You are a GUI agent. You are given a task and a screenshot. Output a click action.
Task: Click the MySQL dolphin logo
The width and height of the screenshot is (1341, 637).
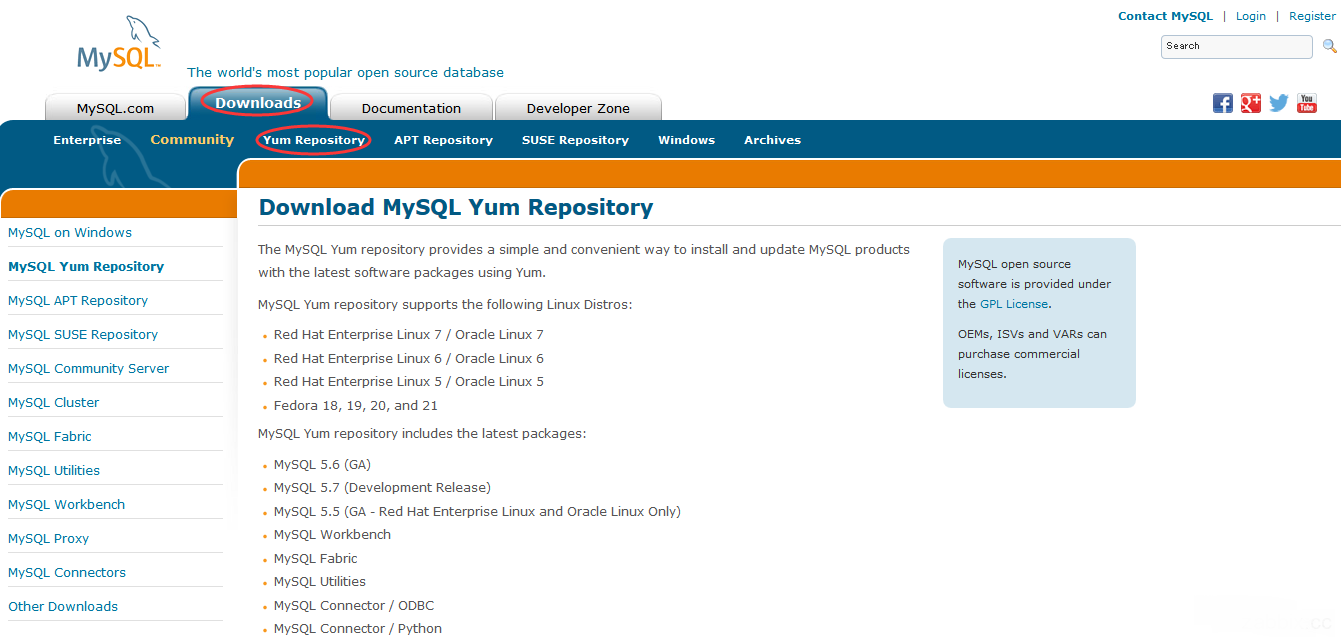117,43
